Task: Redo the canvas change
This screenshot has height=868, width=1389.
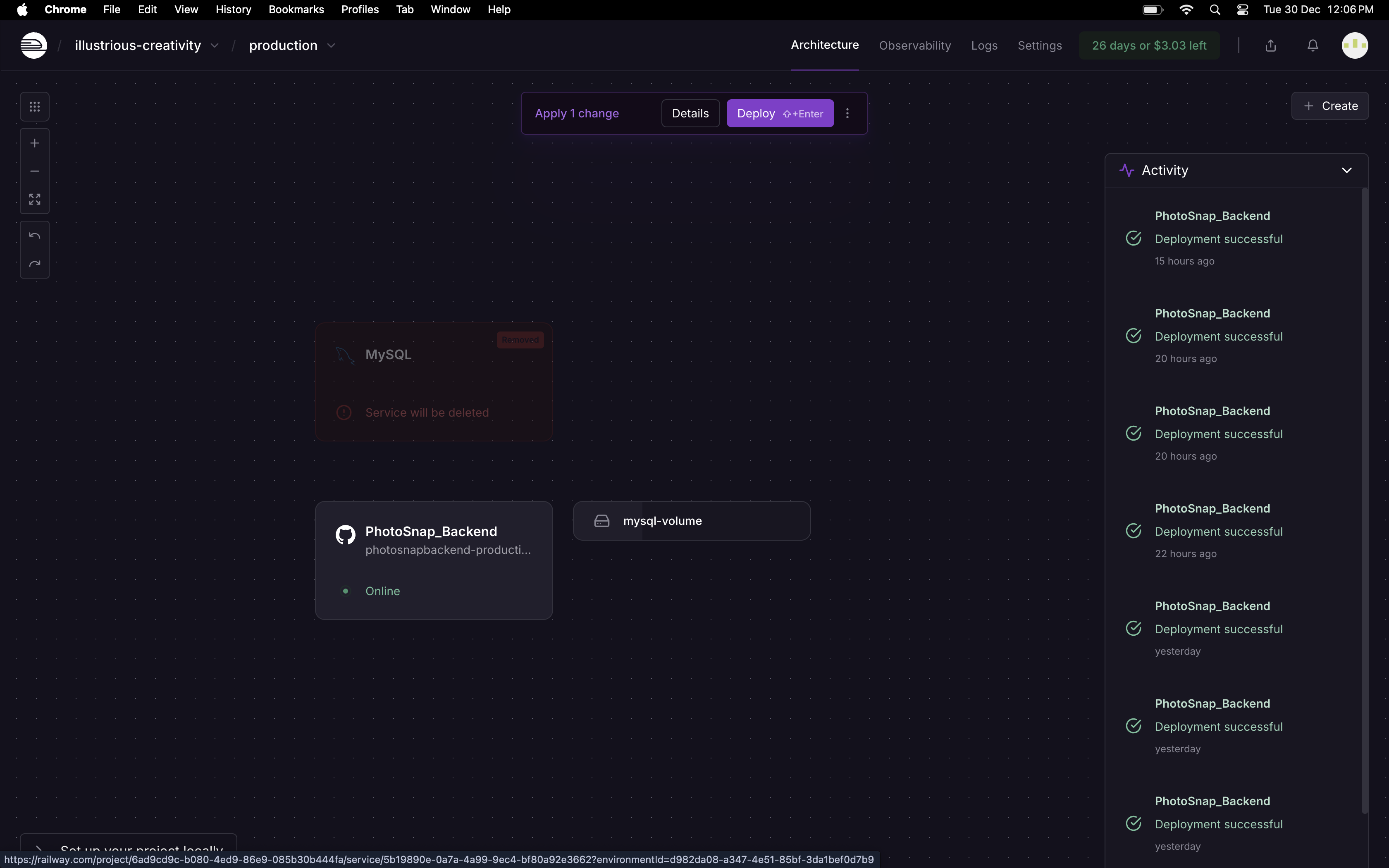Action: pyautogui.click(x=34, y=264)
